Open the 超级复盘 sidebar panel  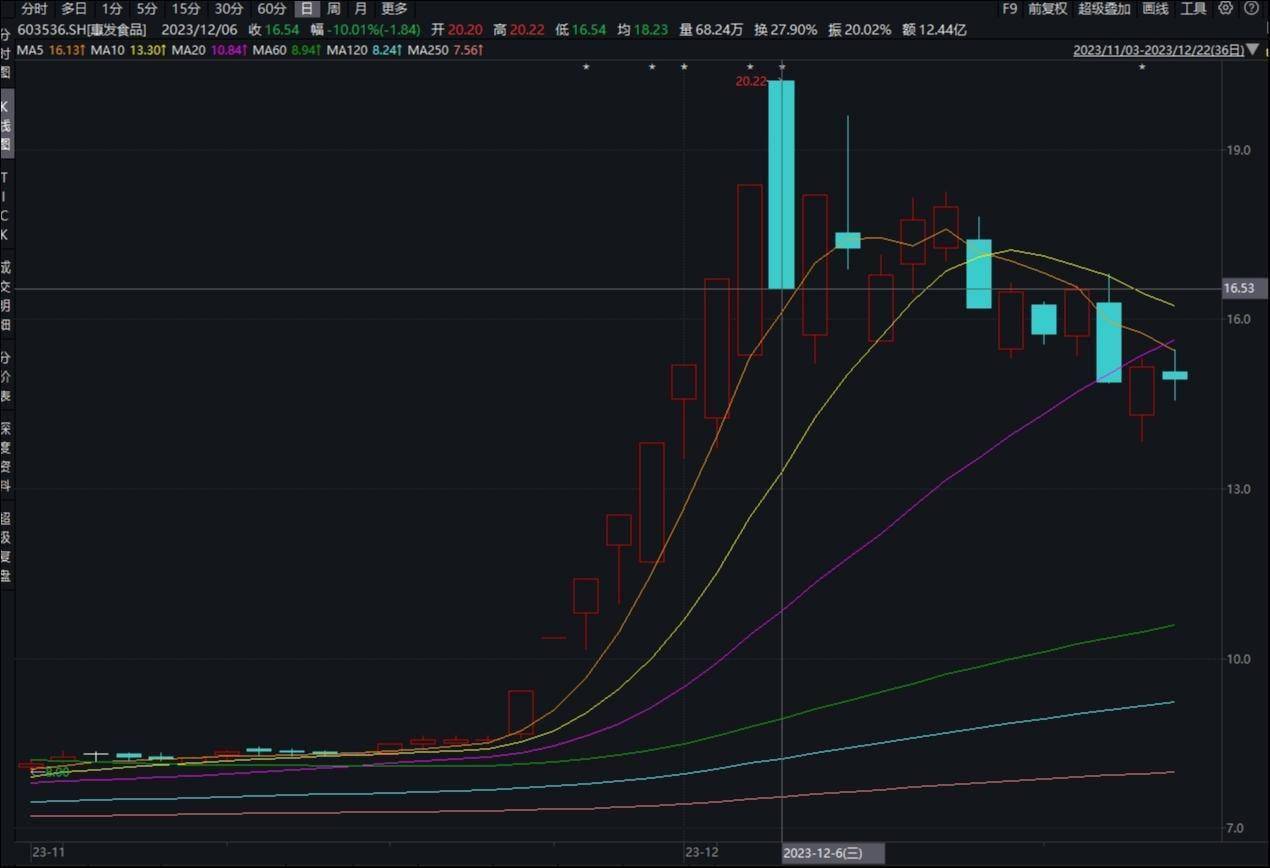click(x=5, y=547)
